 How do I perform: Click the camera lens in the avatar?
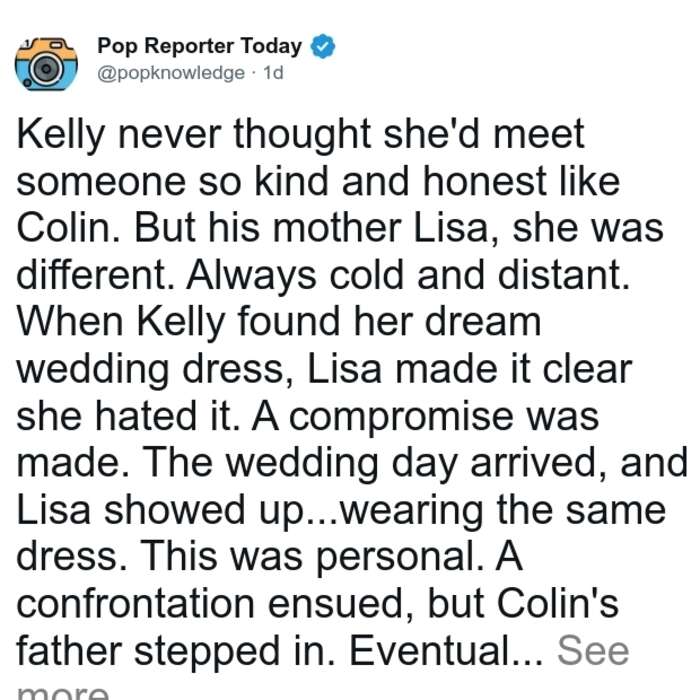coord(46,69)
